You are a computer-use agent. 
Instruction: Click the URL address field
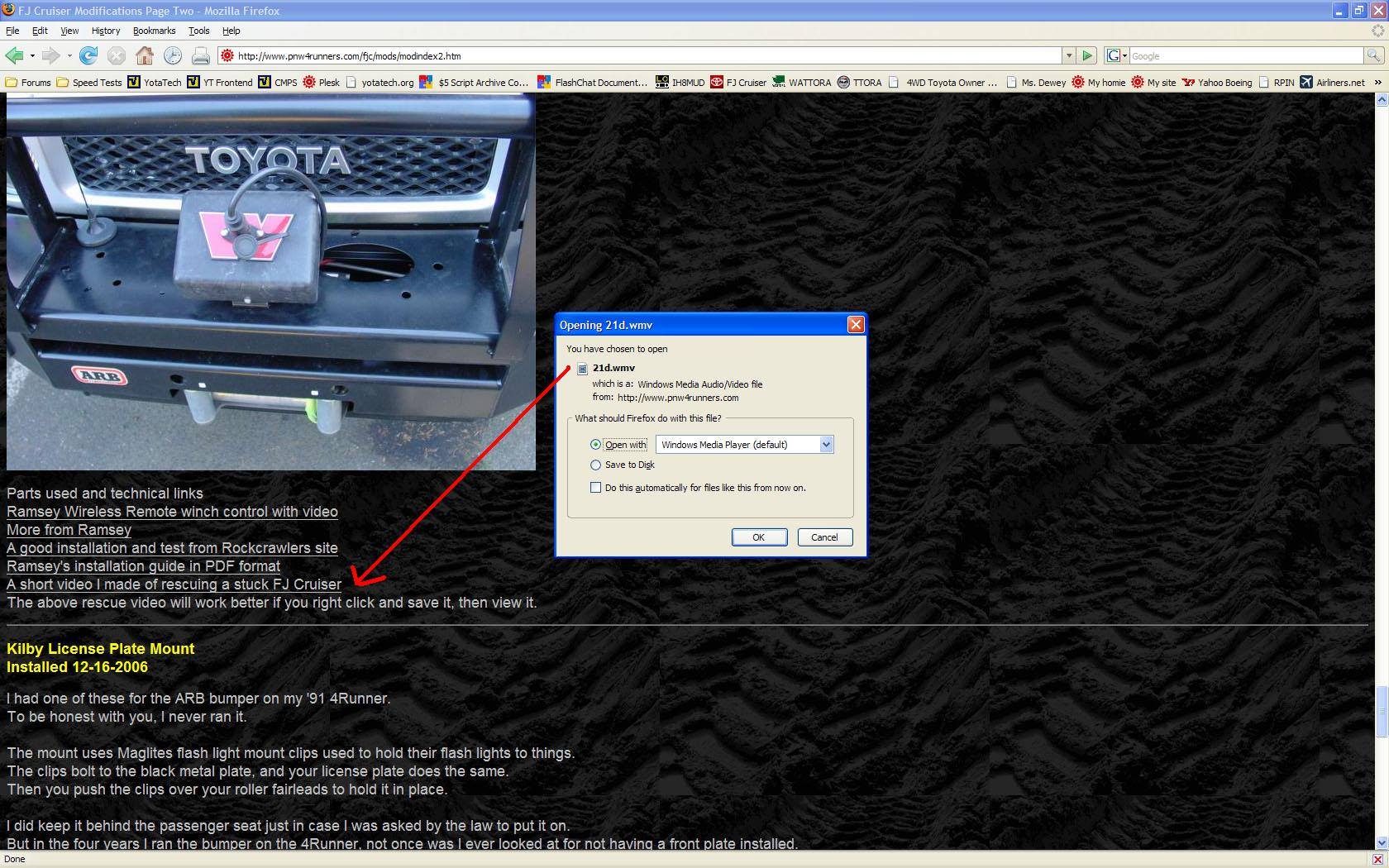pyautogui.click(x=640, y=55)
